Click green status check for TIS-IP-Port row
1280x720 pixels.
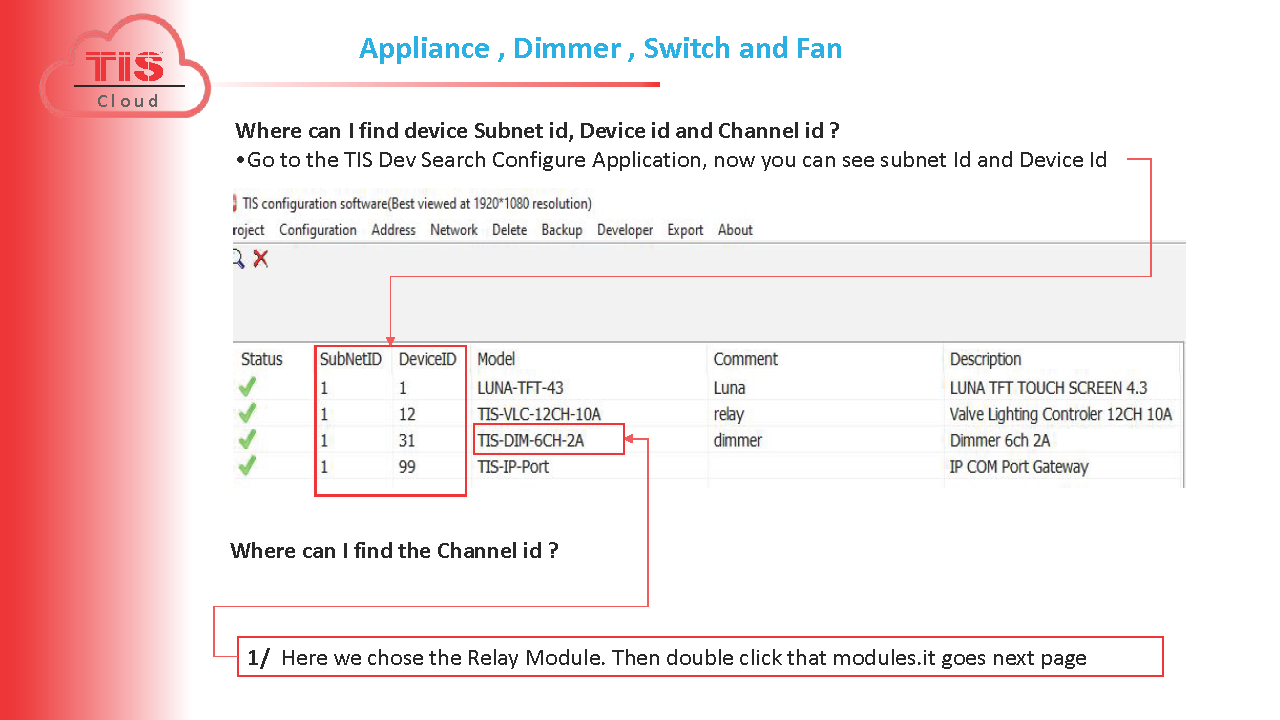point(248,465)
